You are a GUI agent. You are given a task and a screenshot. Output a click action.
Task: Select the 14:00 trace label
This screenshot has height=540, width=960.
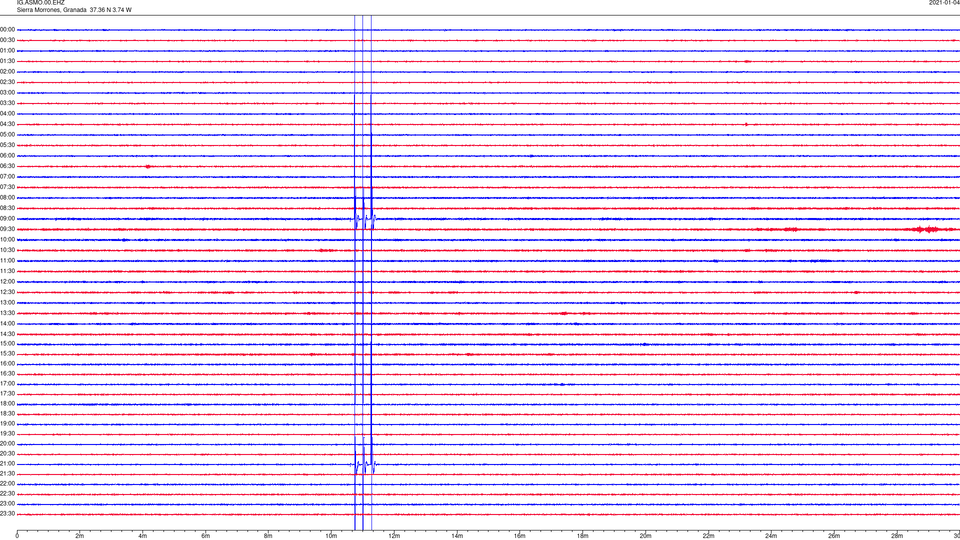pyautogui.click(x=7, y=323)
